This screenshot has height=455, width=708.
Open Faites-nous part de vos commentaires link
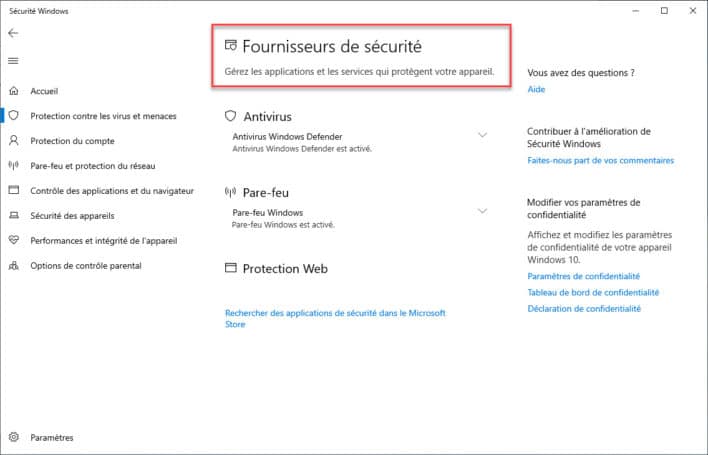[x=600, y=160]
